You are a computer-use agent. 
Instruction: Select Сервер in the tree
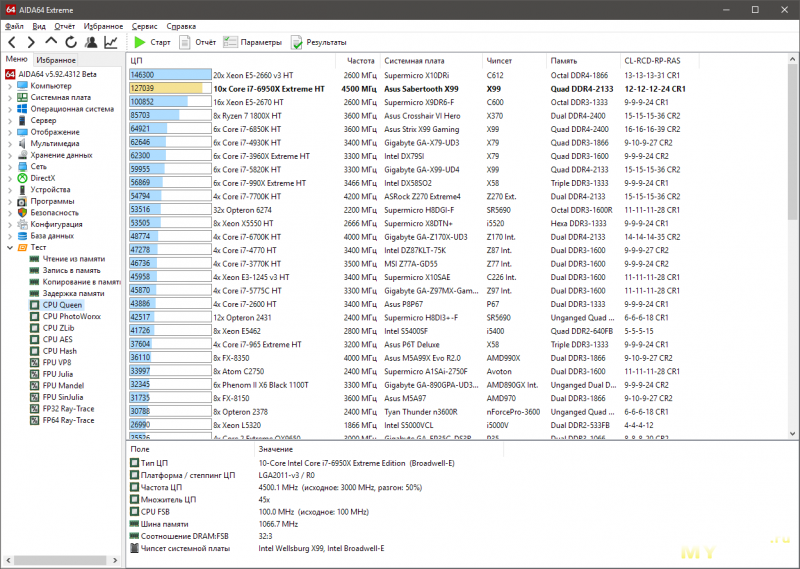[43, 120]
